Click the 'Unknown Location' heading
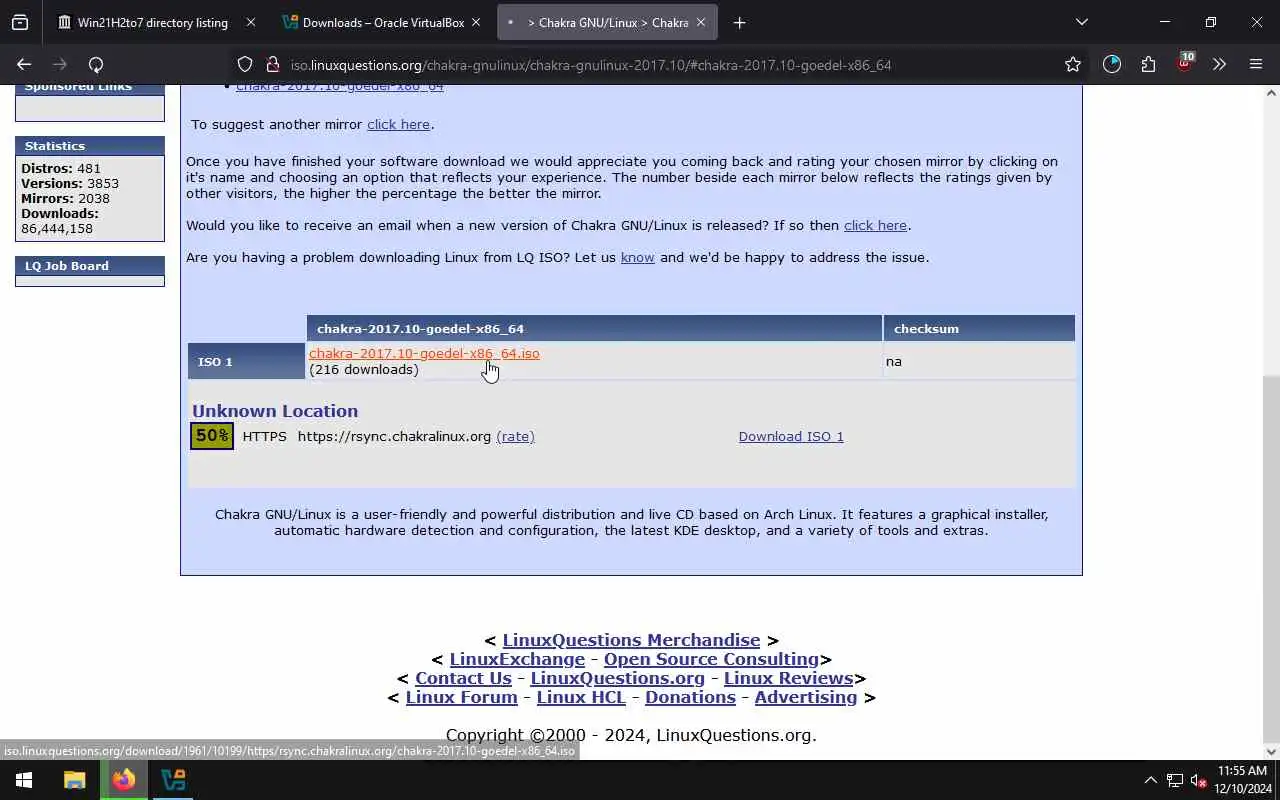The width and height of the screenshot is (1280, 800). [275, 411]
